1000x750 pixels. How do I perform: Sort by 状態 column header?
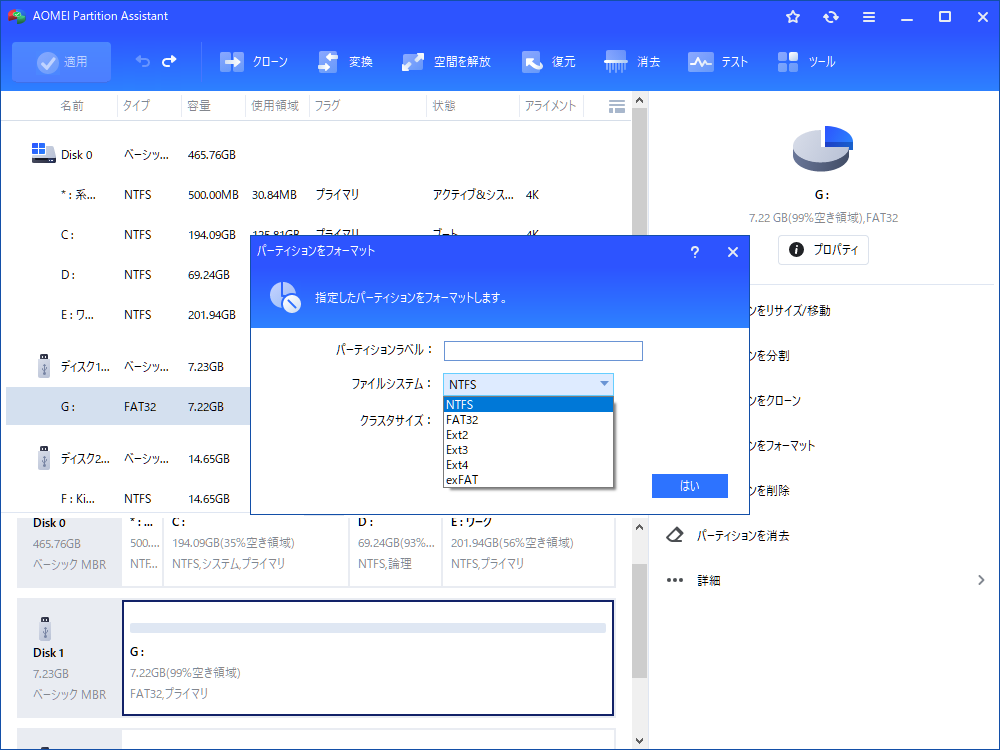pos(444,106)
